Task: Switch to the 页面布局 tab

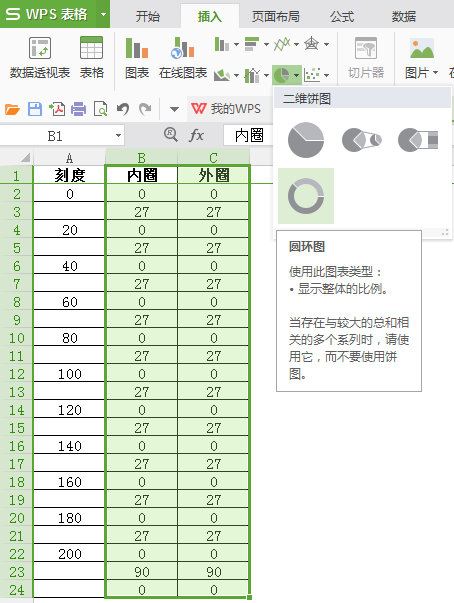Action: pos(275,17)
